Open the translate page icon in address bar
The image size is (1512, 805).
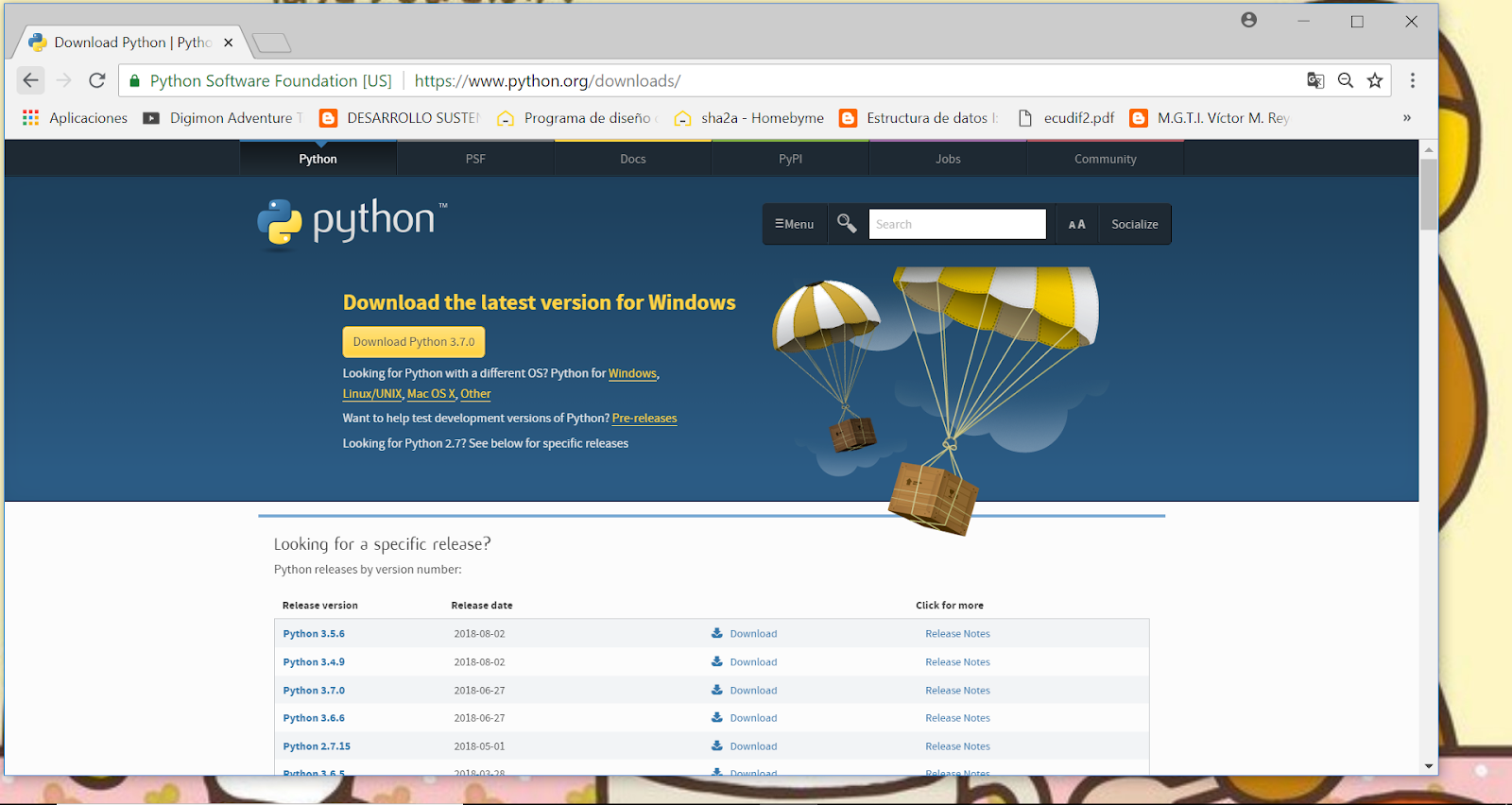pos(1315,80)
